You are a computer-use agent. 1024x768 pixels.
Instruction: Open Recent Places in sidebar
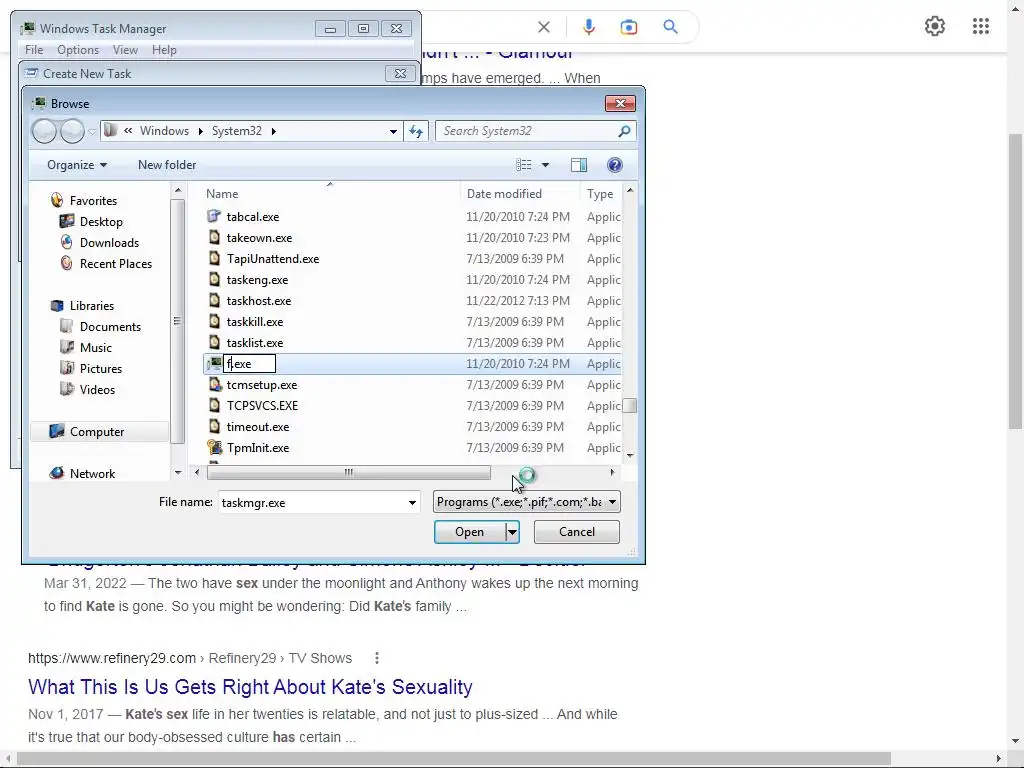[116, 263]
